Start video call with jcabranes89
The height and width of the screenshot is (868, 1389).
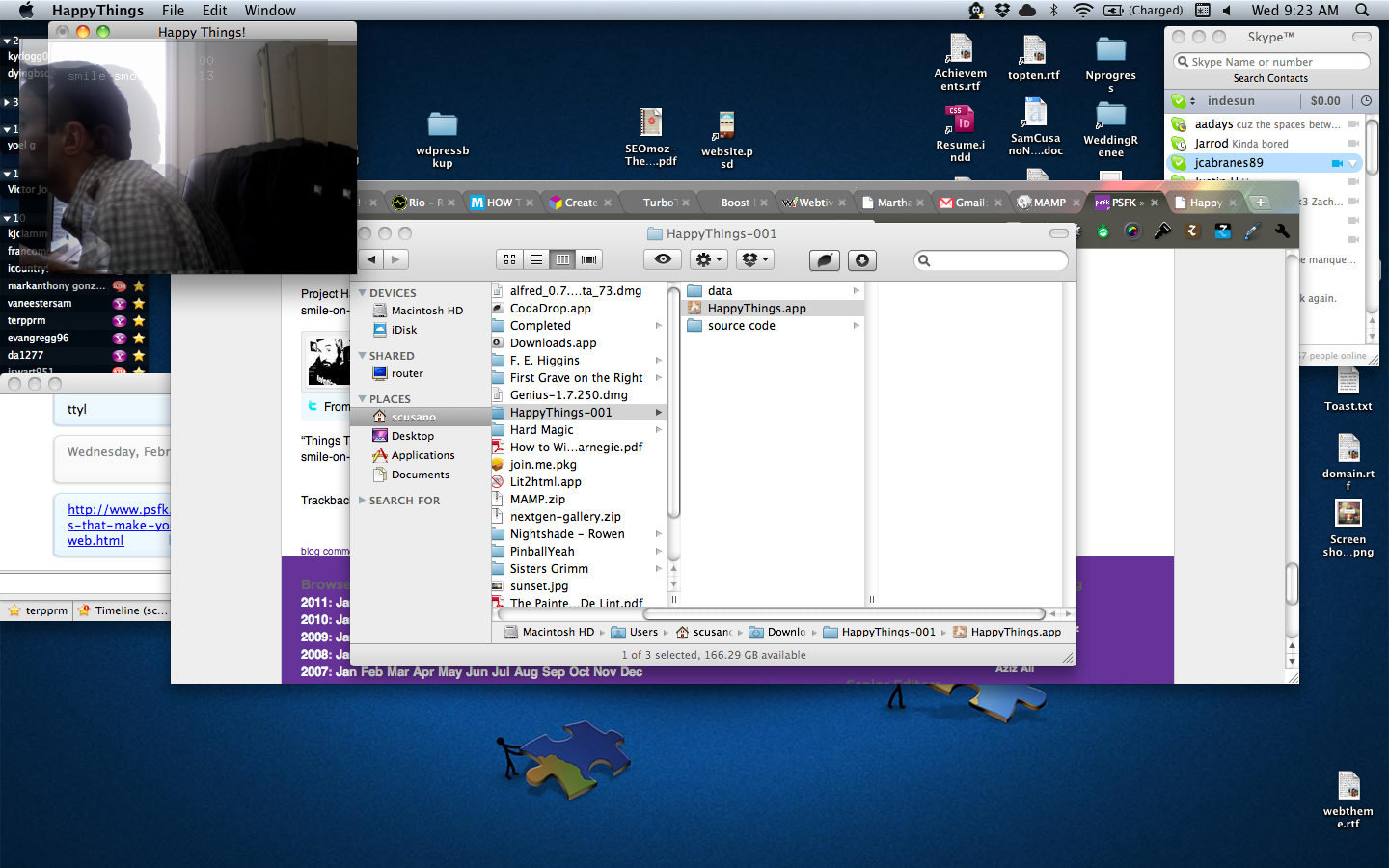(x=1337, y=163)
